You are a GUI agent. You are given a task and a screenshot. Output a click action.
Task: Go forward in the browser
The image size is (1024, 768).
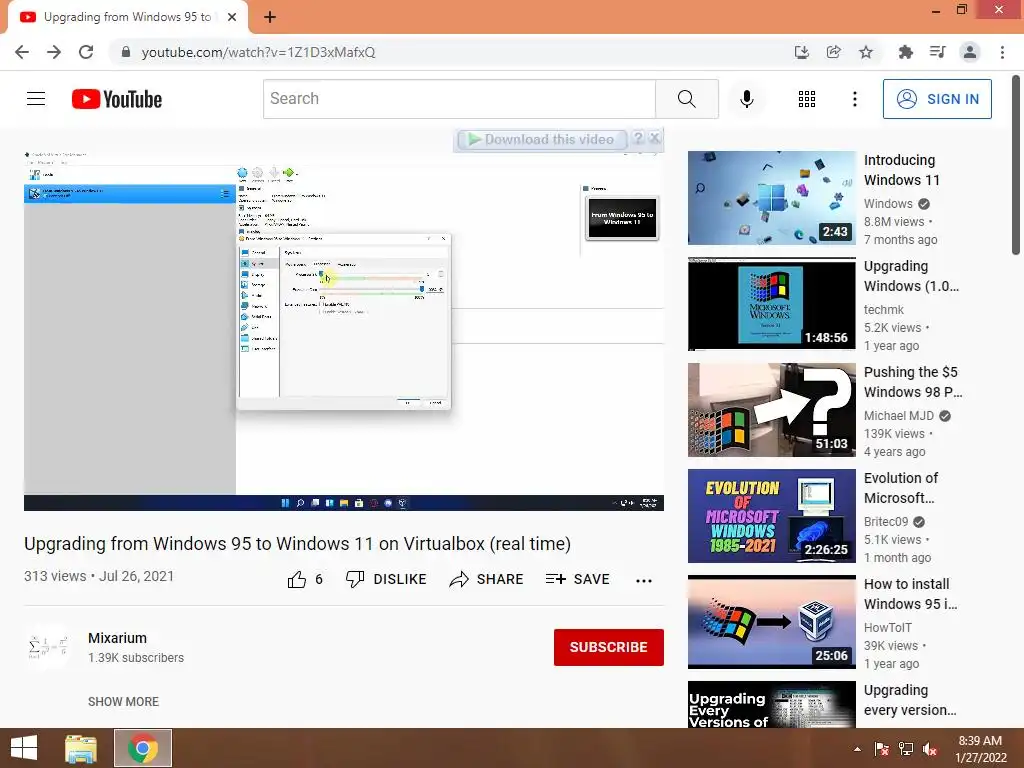(54, 52)
